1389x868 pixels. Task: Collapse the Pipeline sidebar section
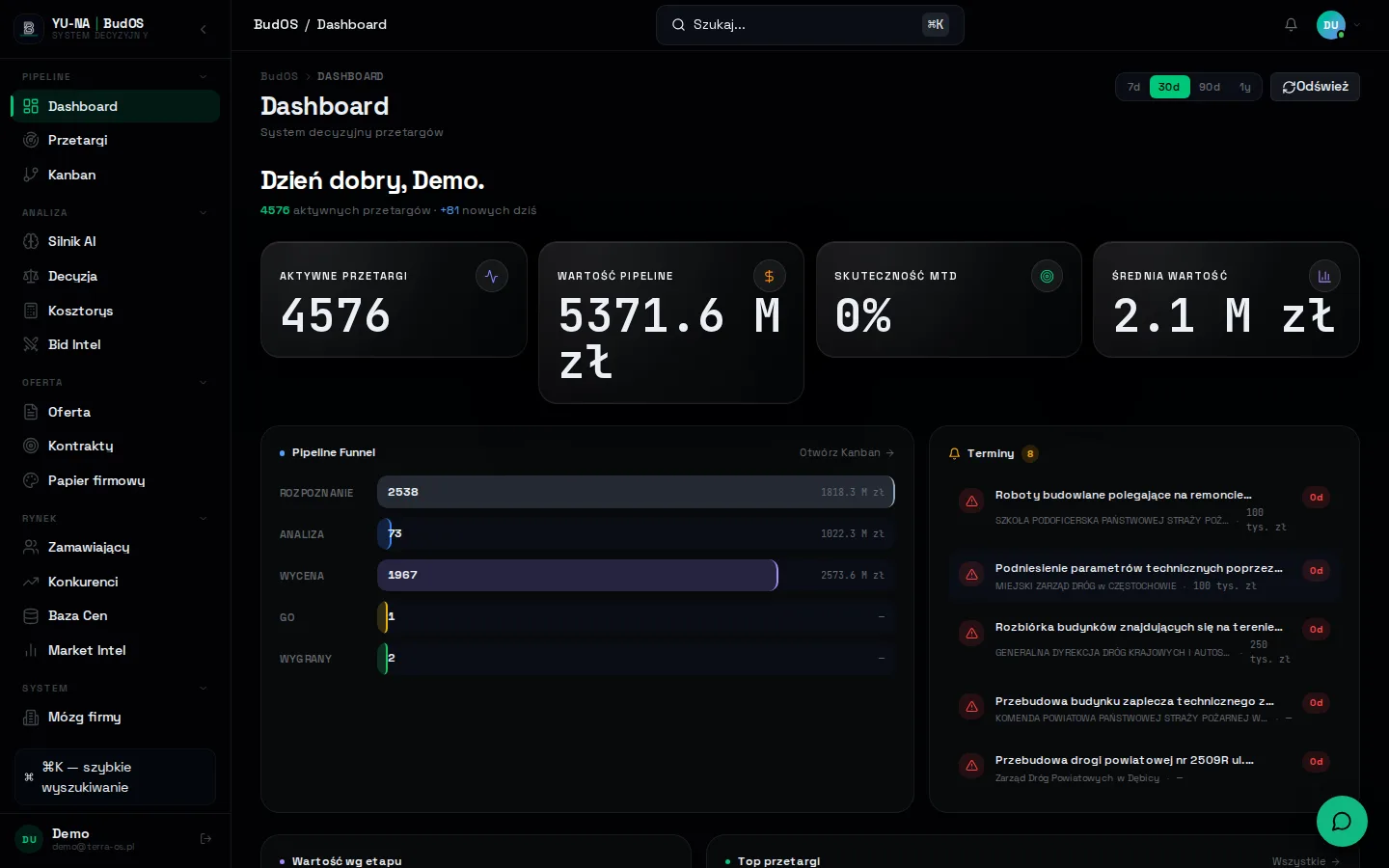click(x=203, y=77)
